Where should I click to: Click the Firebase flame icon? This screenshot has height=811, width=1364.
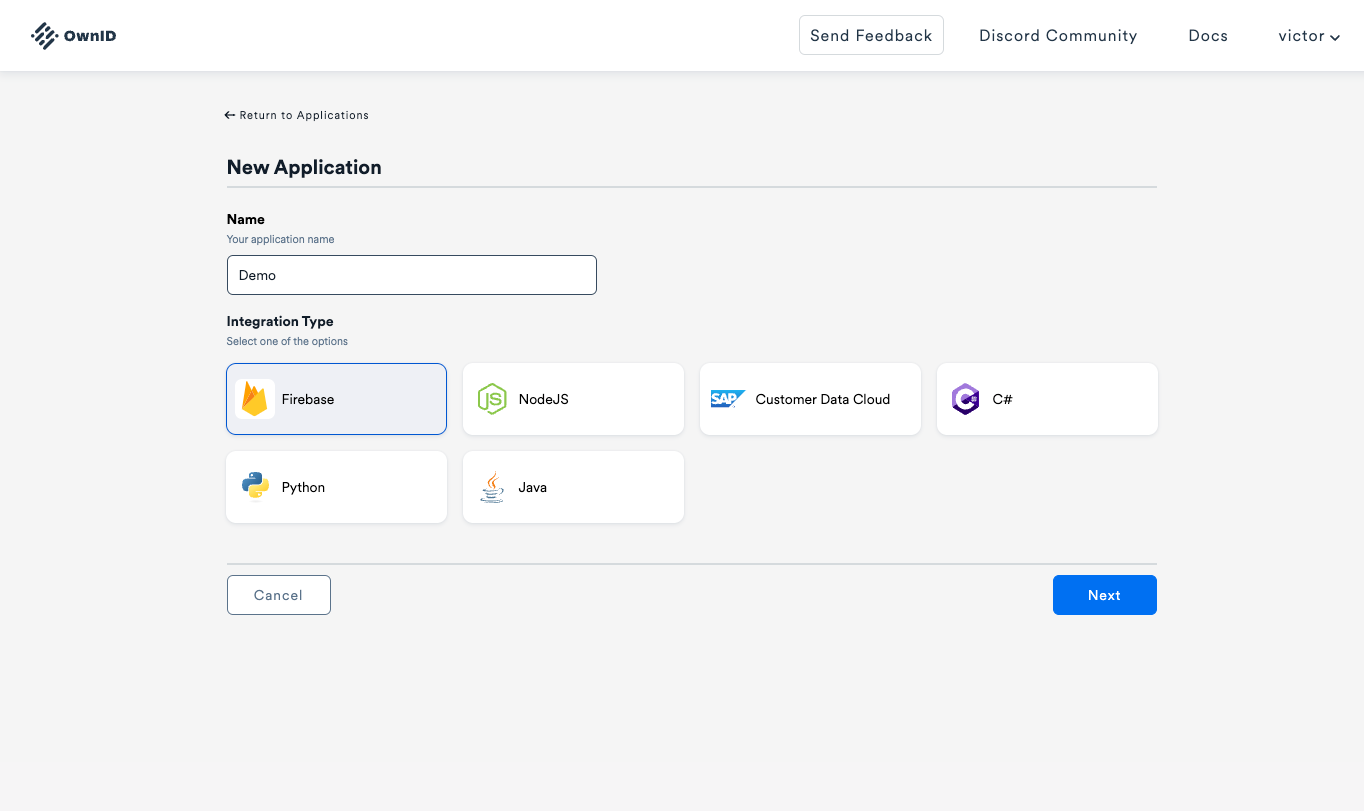click(x=255, y=399)
